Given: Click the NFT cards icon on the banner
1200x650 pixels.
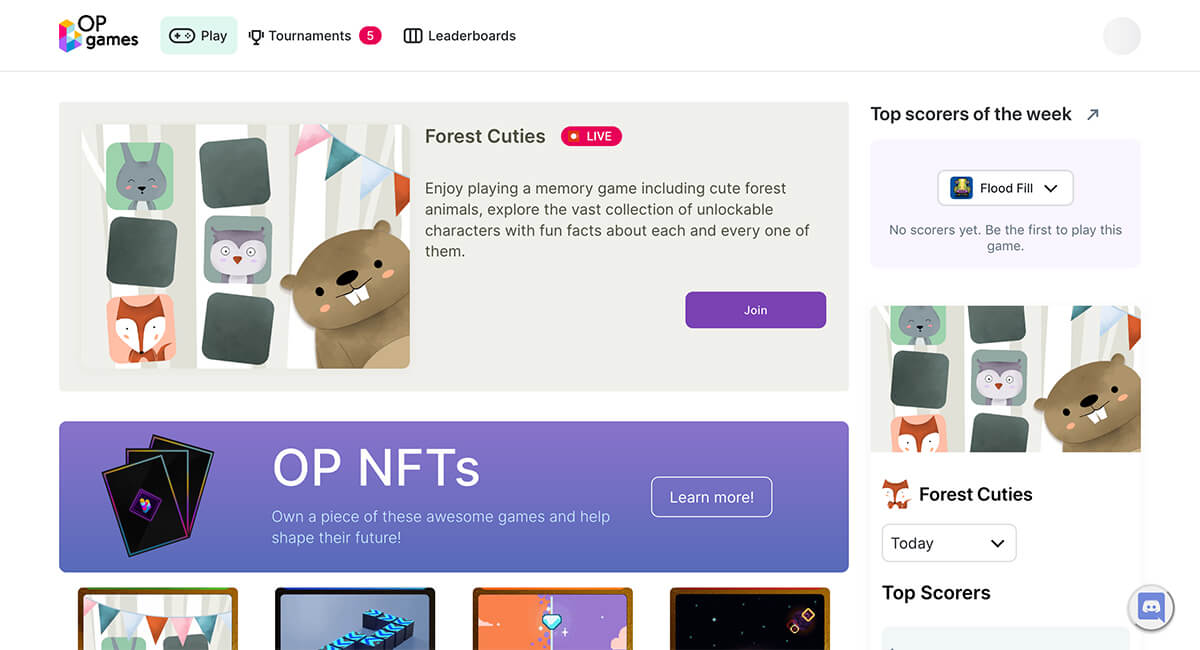Looking at the screenshot, I should (158, 496).
